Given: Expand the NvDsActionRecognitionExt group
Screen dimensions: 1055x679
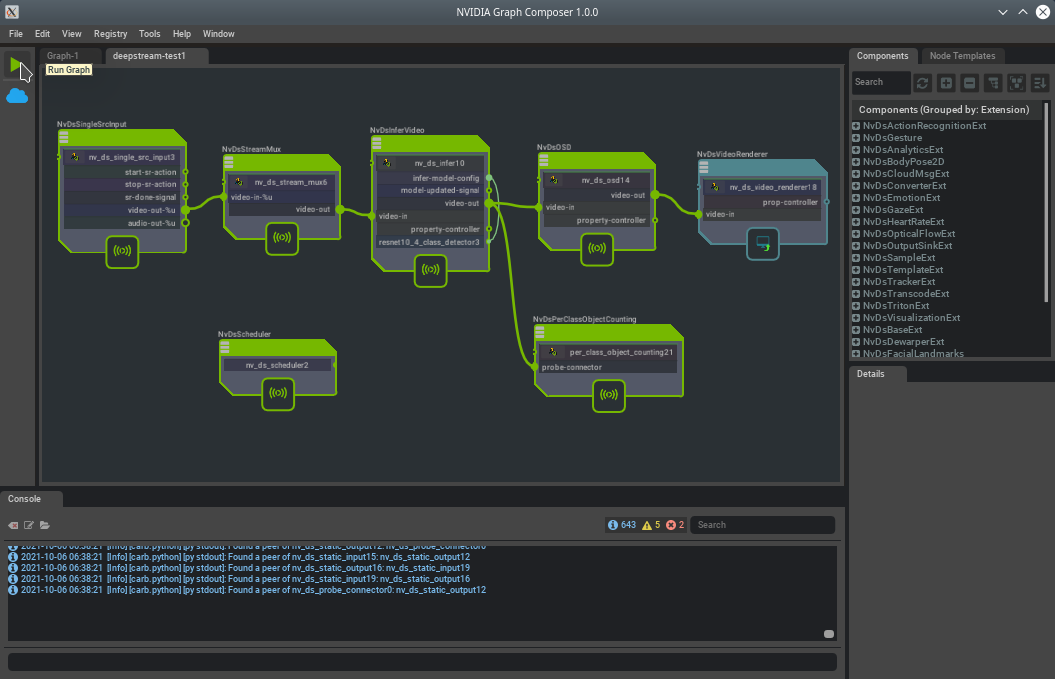Looking at the screenshot, I should pos(856,126).
